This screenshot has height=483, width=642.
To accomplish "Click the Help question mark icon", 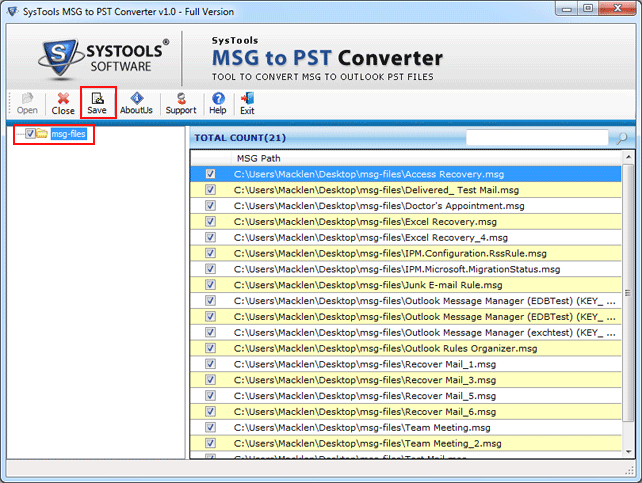I will coord(218,98).
